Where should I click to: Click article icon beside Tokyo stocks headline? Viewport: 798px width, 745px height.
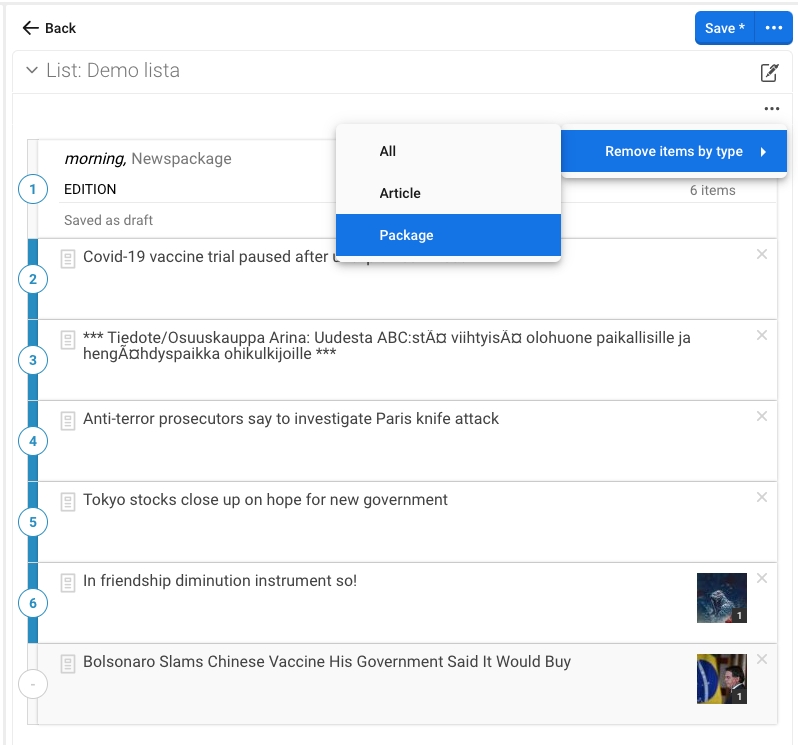point(68,501)
